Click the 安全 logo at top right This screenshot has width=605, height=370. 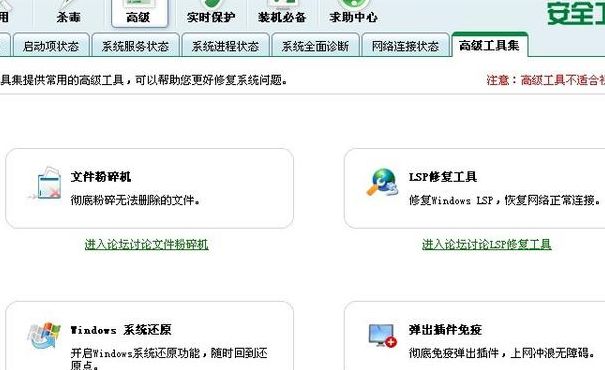click(x=576, y=14)
